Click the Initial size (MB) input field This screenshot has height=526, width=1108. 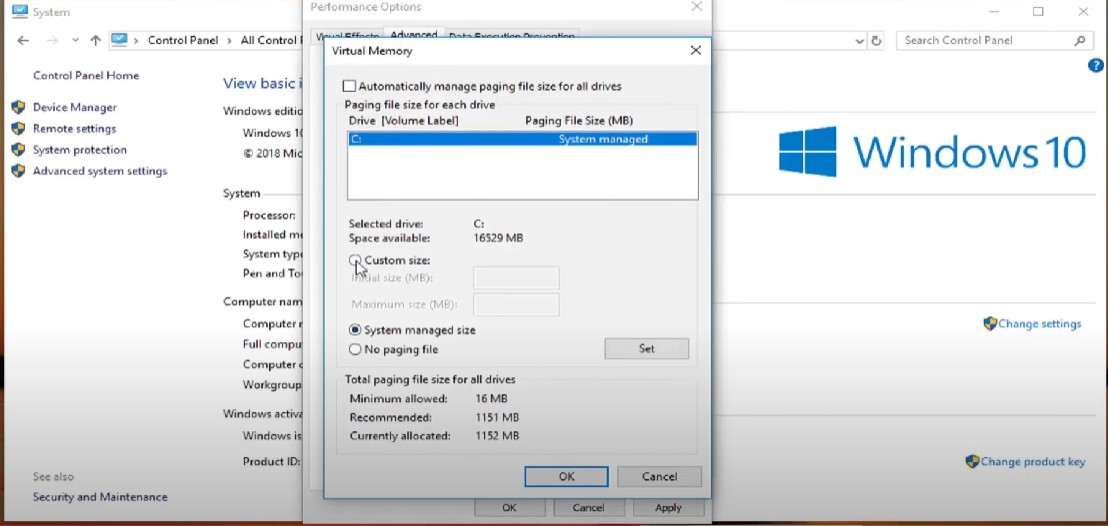pyautogui.click(x=516, y=278)
